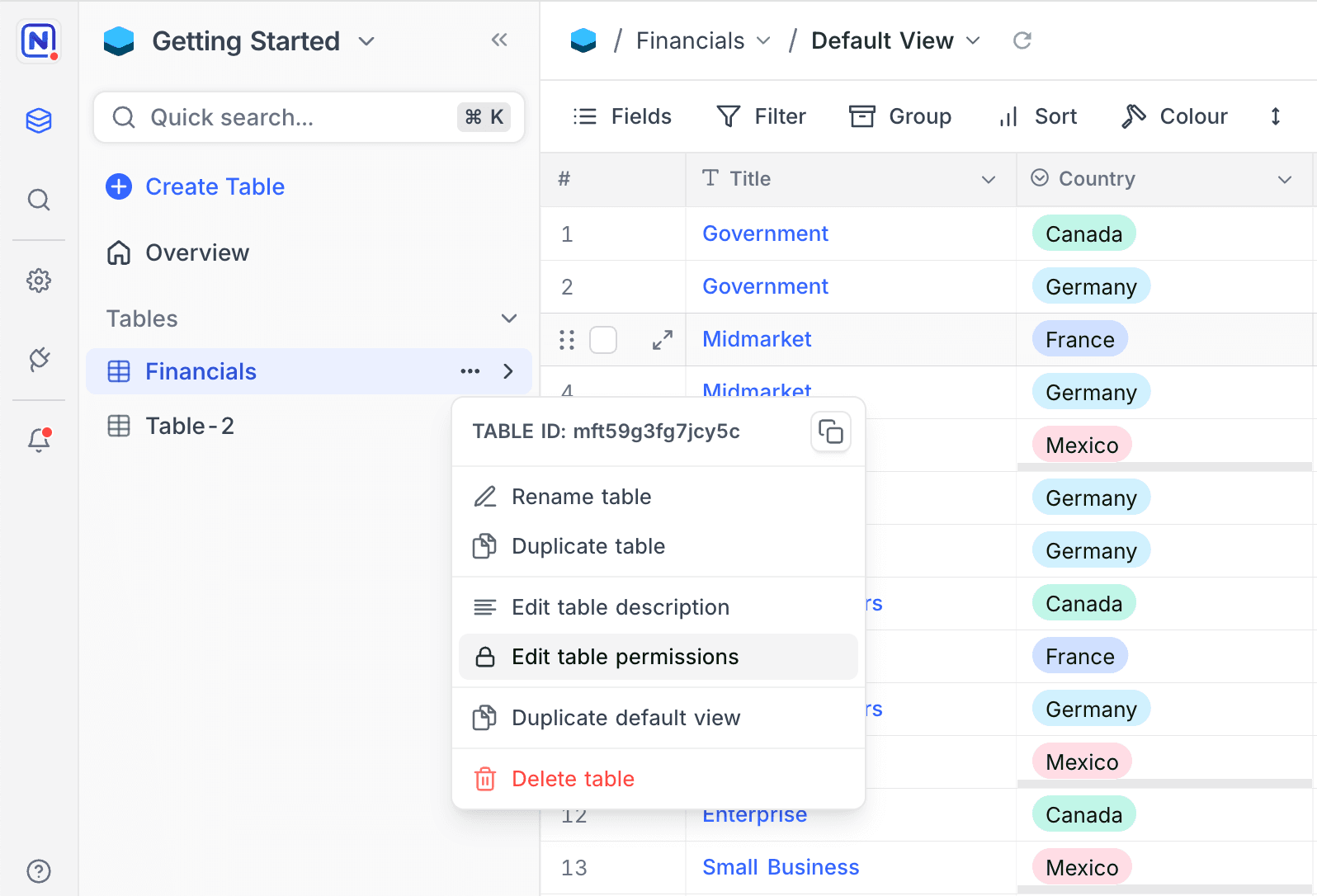Expand the Midmarket record with arrows icon

(x=662, y=340)
